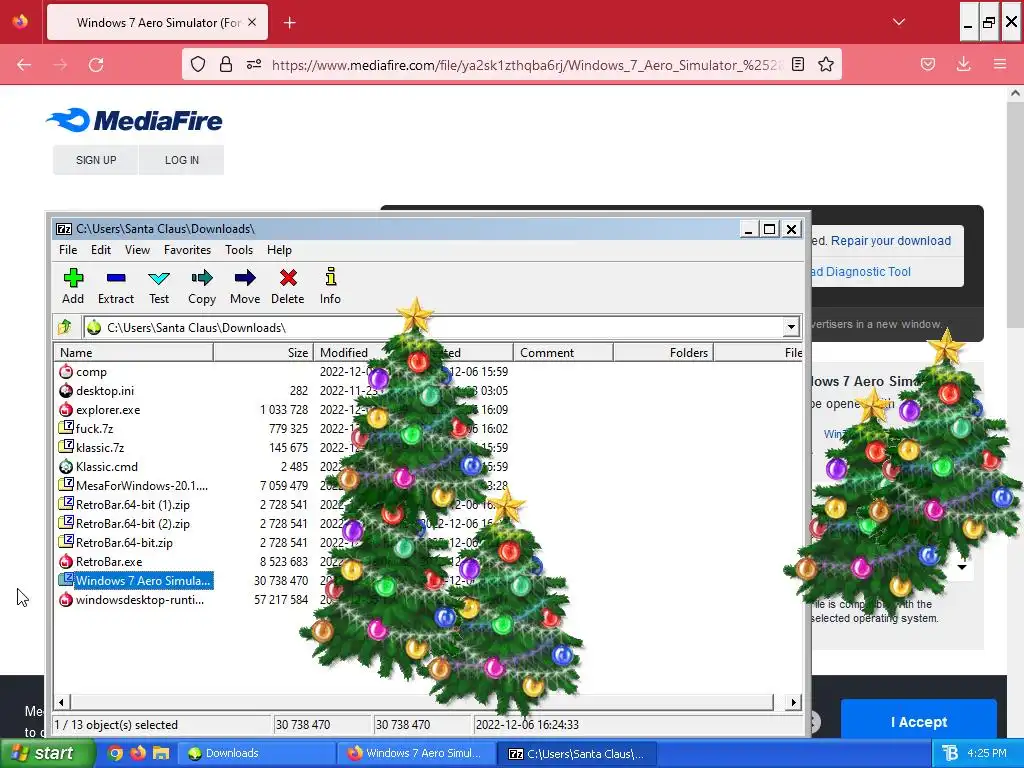Viewport: 1024px width, 768px height.
Task: Click the Firefox back arrow
Action: tap(24, 64)
